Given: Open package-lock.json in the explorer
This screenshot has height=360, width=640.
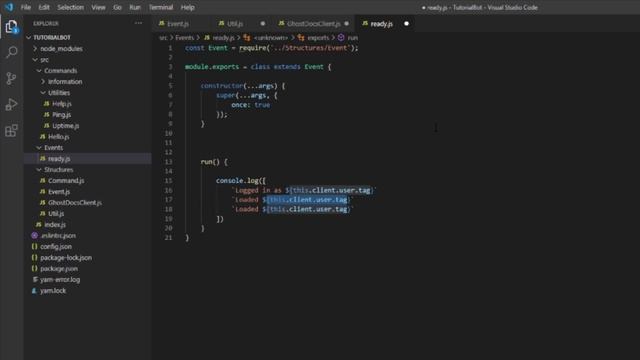Looking at the screenshot, I should point(66,258).
